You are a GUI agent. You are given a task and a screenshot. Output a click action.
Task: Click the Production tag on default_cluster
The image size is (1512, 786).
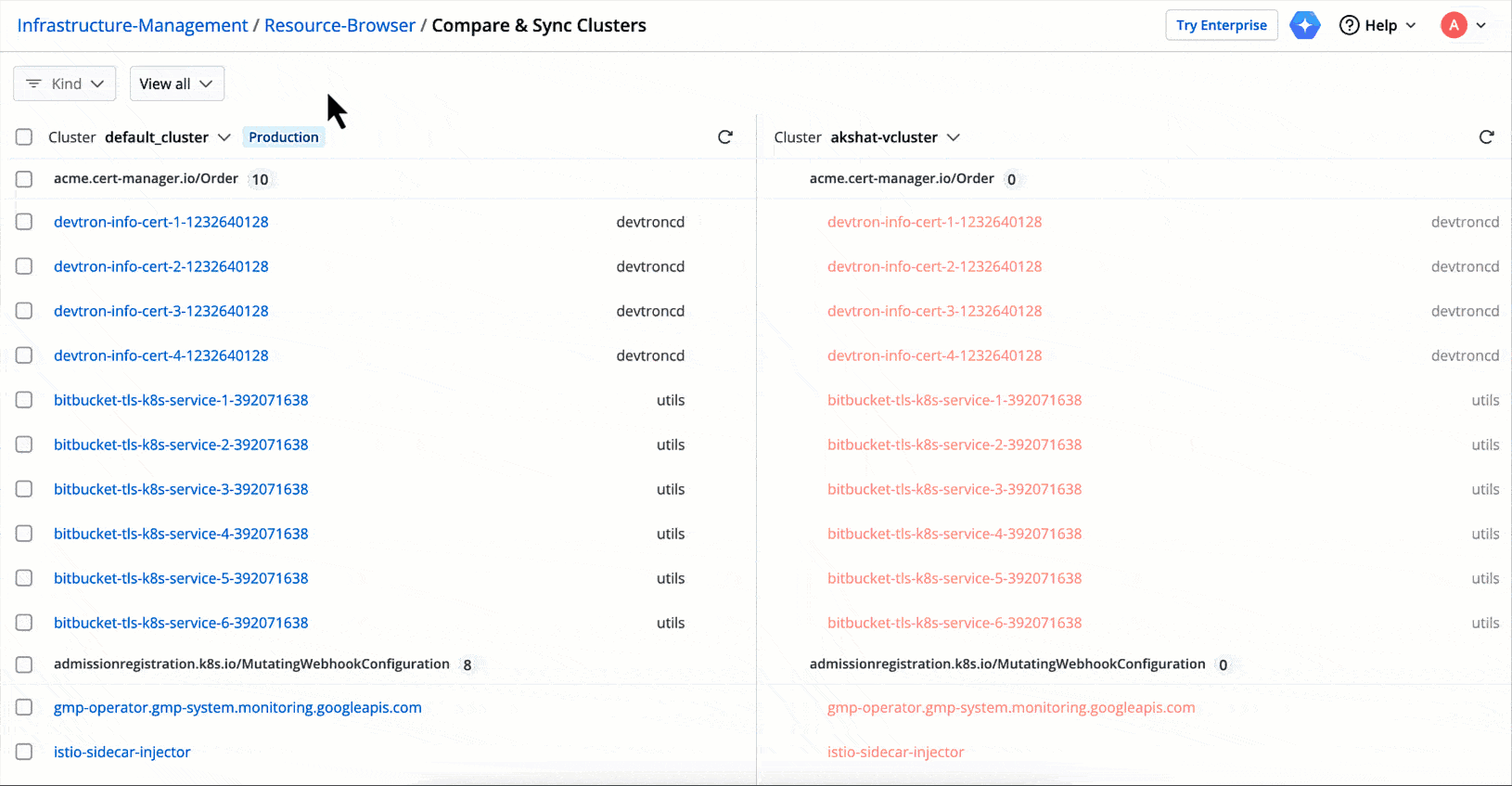pyautogui.click(x=283, y=137)
